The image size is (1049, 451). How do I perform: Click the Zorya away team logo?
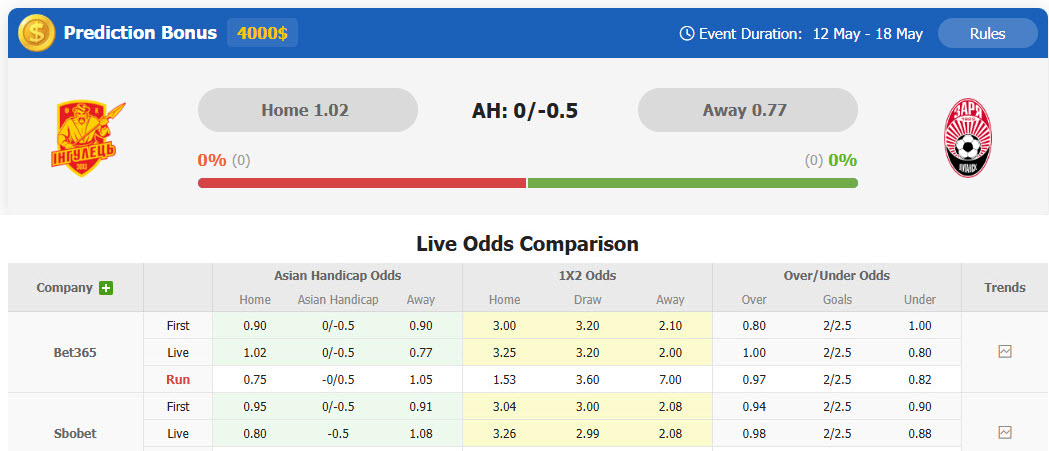[x=967, y=139]
